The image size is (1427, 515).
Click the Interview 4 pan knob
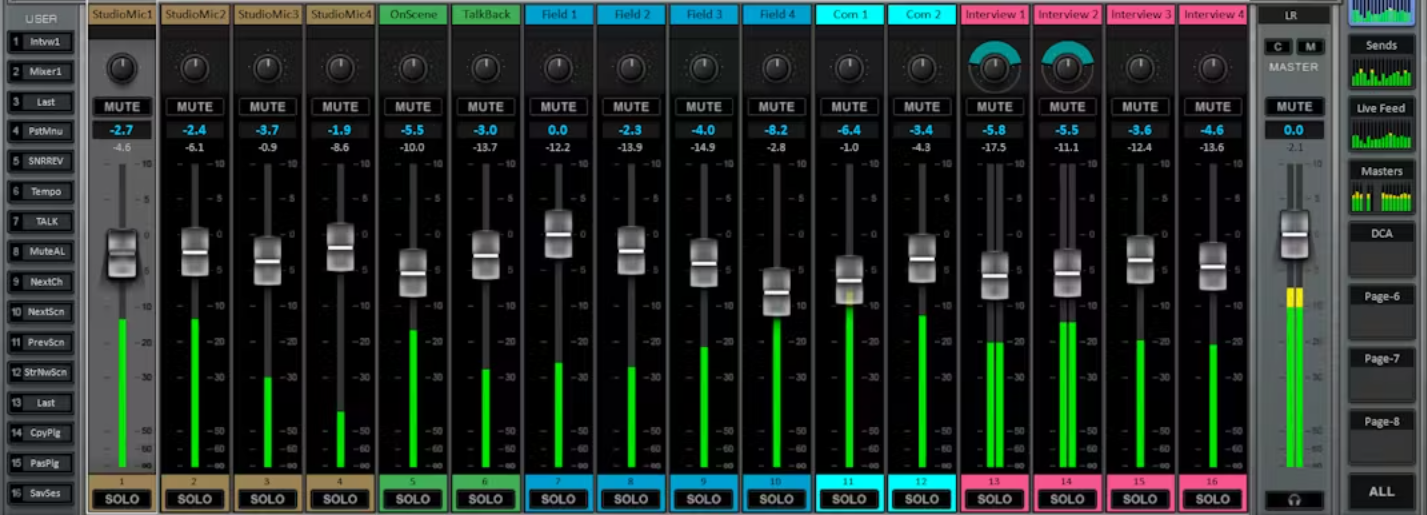[x=1213, y=68]
